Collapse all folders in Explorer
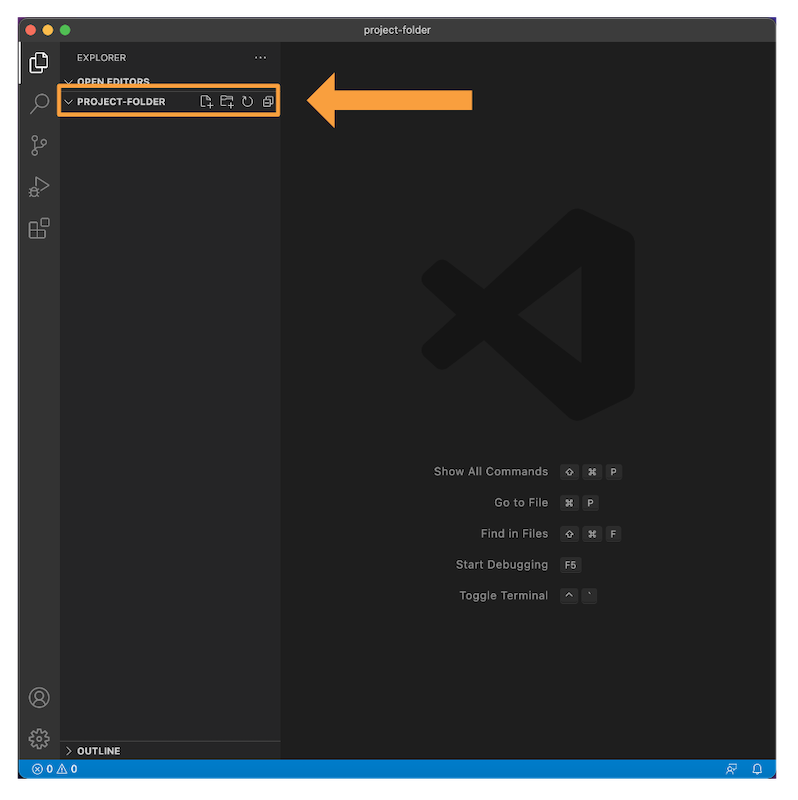 coord(268,102)
